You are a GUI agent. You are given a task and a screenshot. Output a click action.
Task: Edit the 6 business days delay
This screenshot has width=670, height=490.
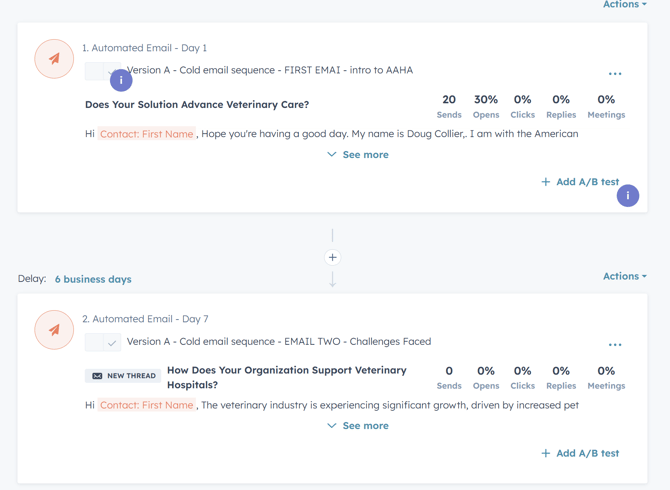[93, 279]
